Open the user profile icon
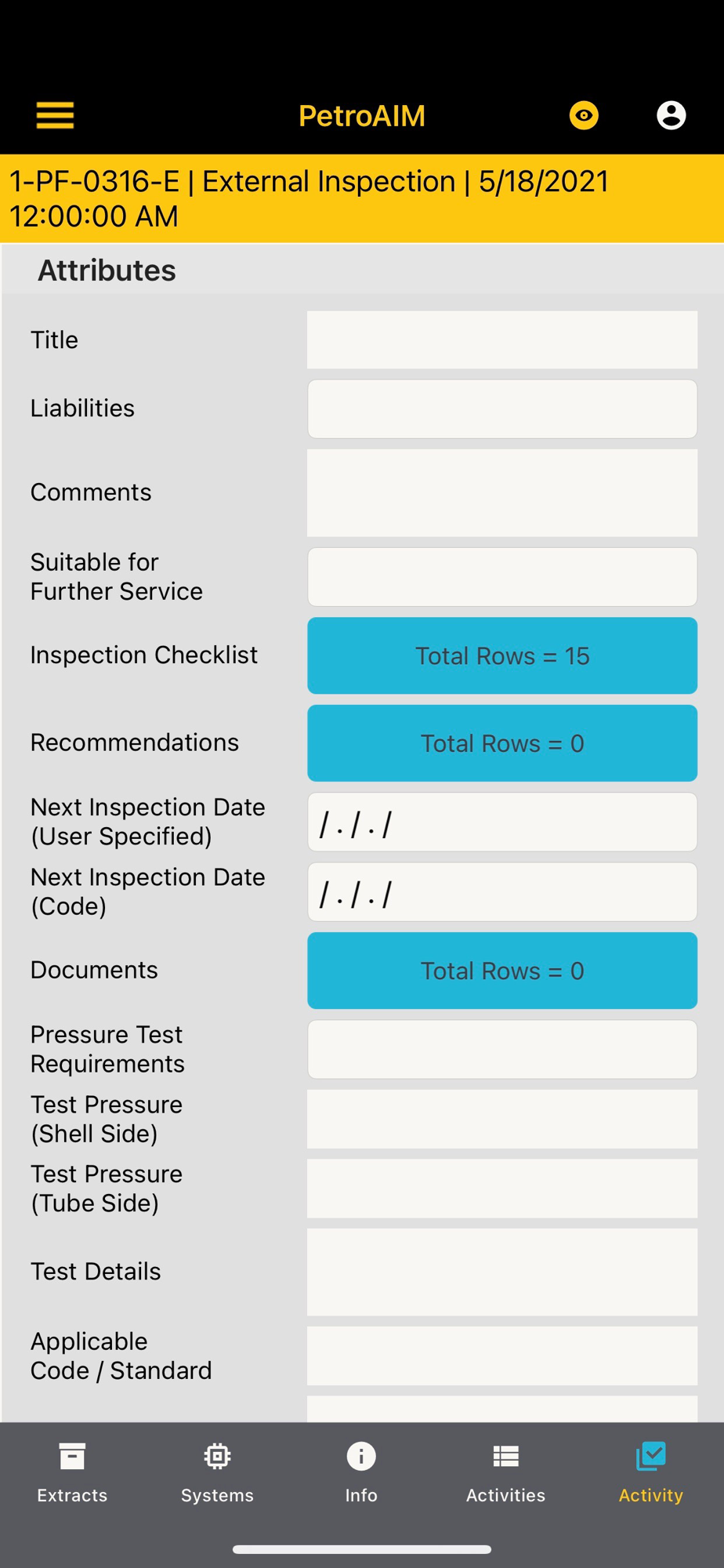Image resolution: width=724 pixels, height=1568 pixels. pyautogui.click(x=671, y=115)
